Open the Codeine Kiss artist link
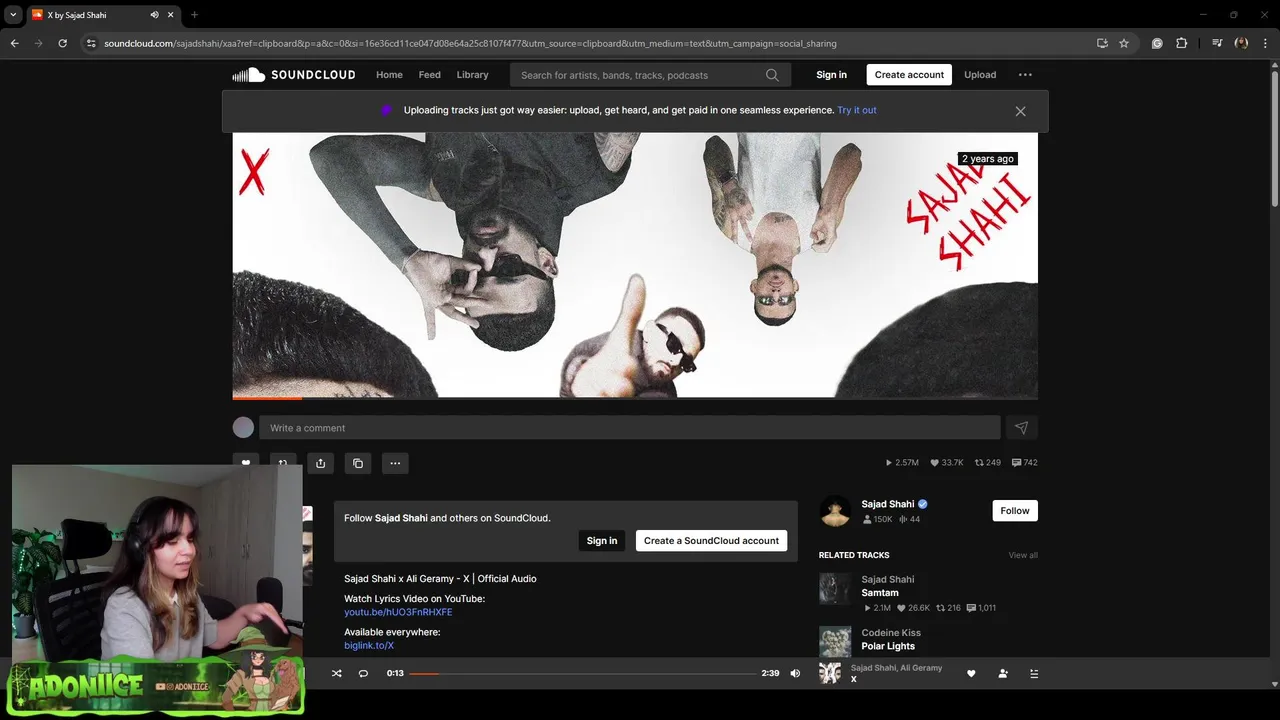 [891, 633]
